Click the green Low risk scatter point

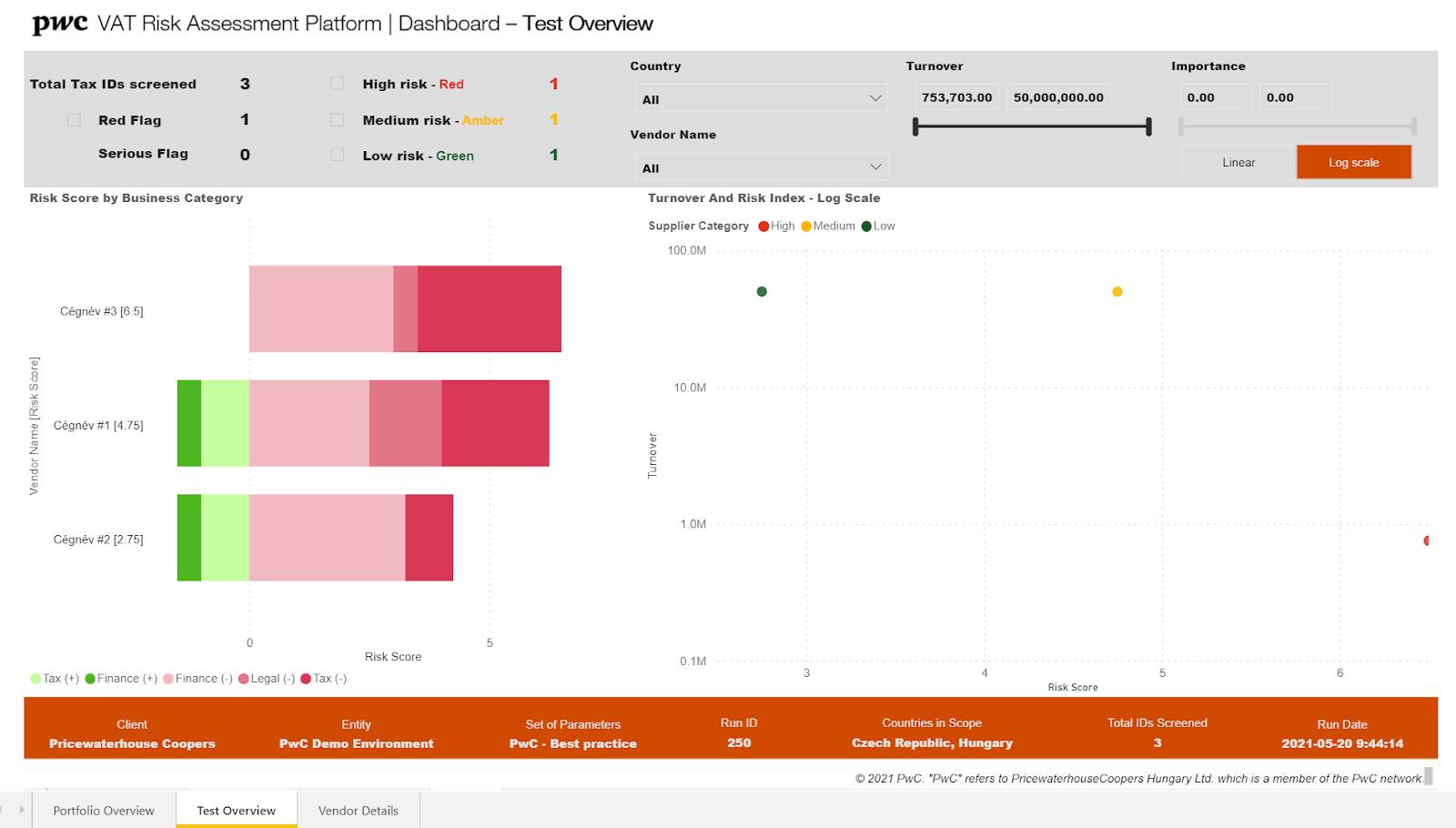pos(762,292)
